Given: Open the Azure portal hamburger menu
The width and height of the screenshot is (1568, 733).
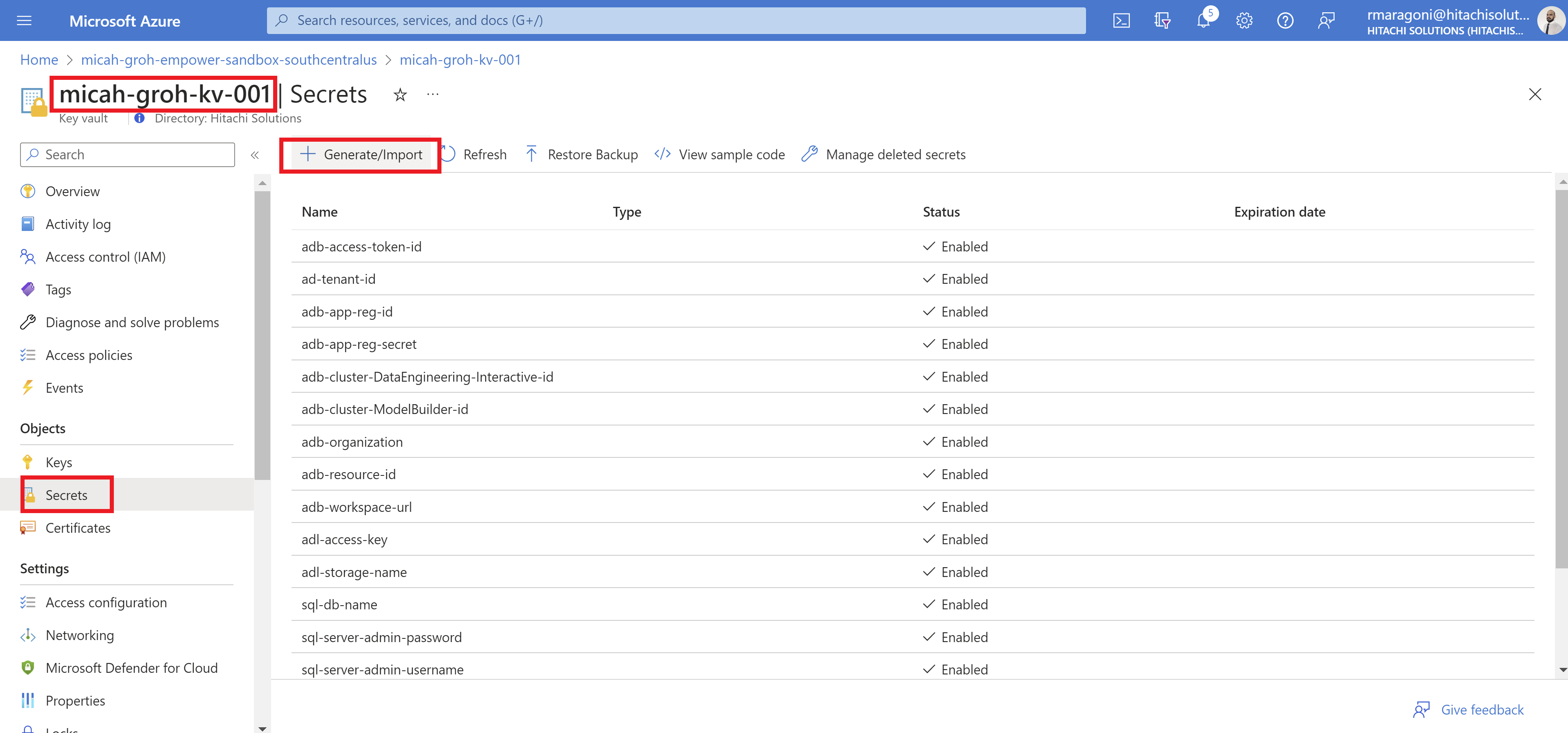Looking at the screenshot, I should coord(24,21).
